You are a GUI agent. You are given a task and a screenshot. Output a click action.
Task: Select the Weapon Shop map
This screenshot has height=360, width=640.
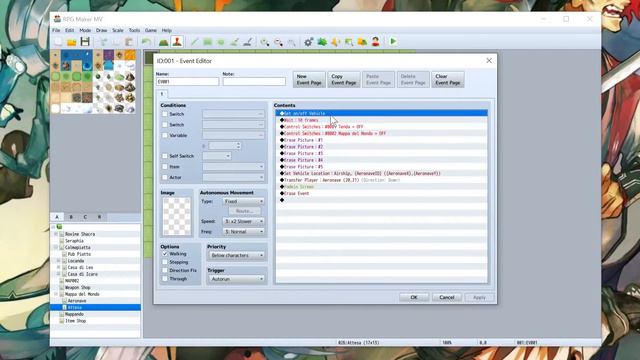click(78, 287)
